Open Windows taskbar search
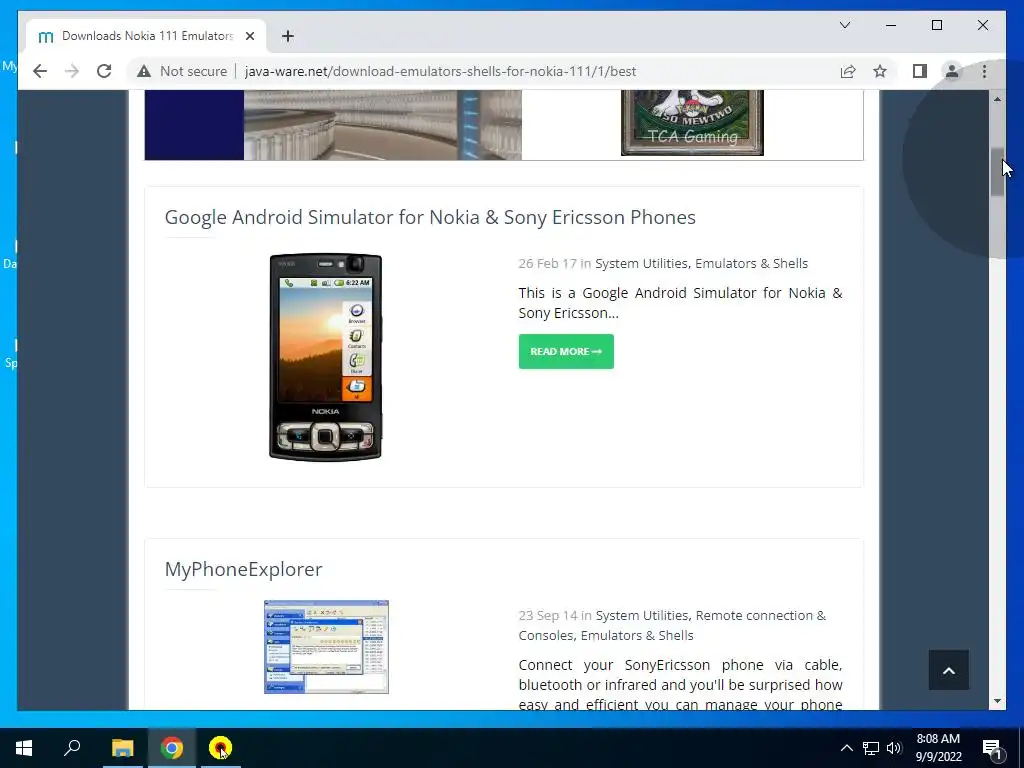1024x768 pixels. [x=72, y=748]
